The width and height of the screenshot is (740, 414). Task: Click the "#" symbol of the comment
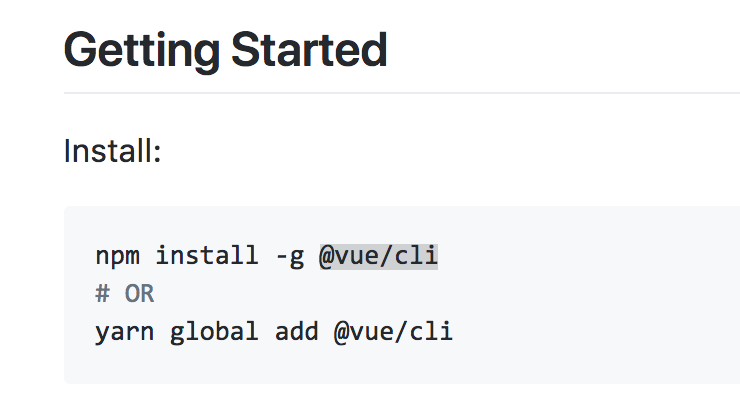coord(101,294)
